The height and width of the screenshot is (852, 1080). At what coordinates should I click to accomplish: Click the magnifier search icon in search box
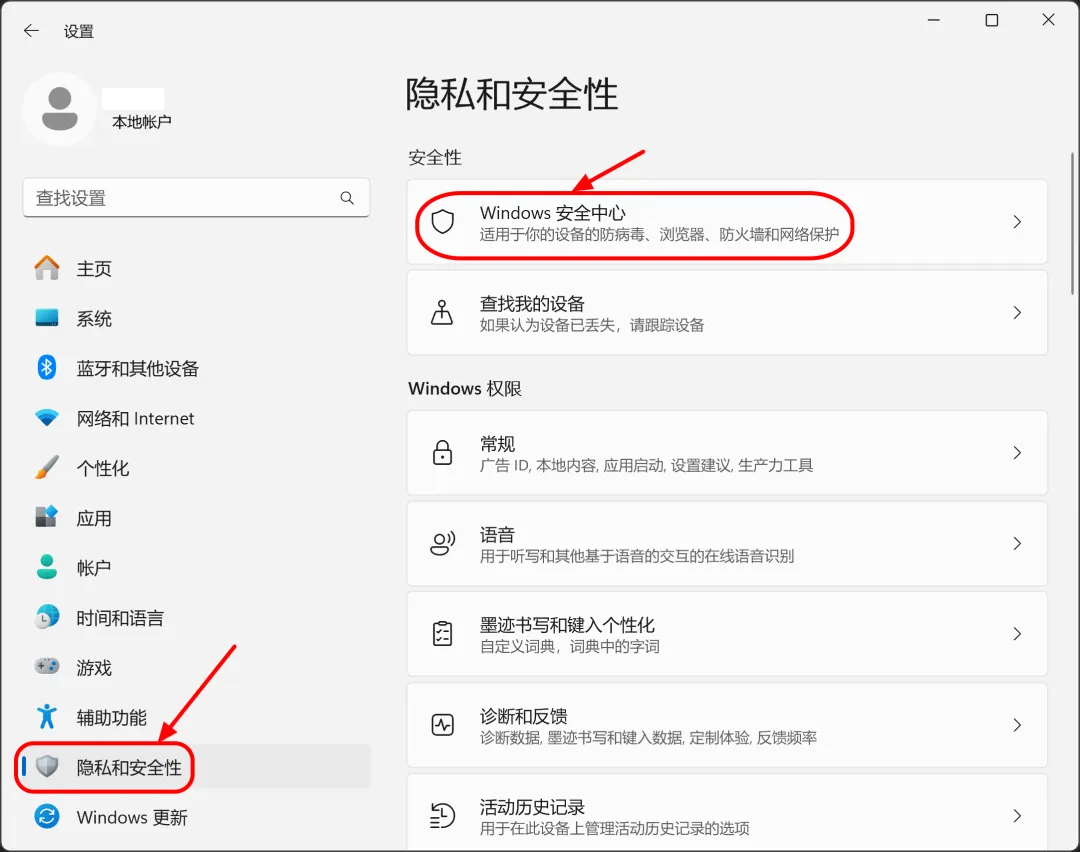(347, 198)
